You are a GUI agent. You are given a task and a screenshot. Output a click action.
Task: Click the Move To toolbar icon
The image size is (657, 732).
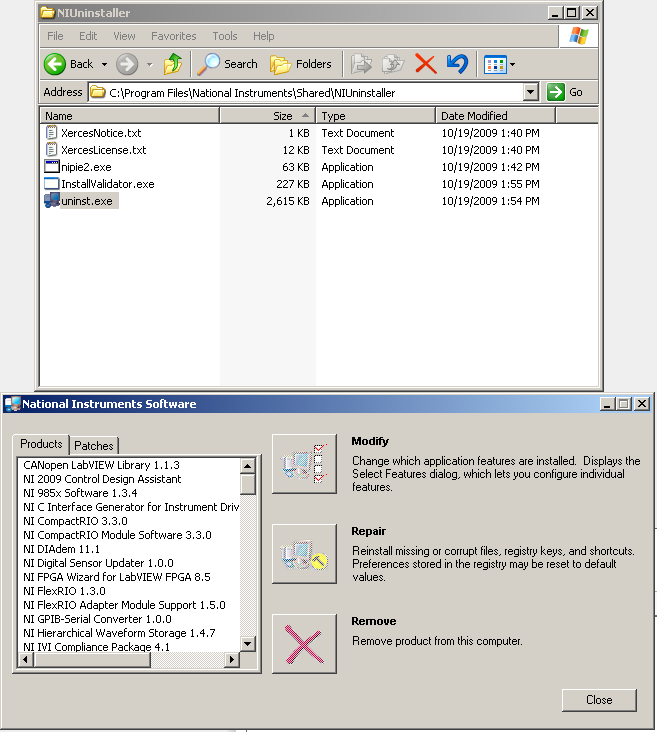point(361,64)
